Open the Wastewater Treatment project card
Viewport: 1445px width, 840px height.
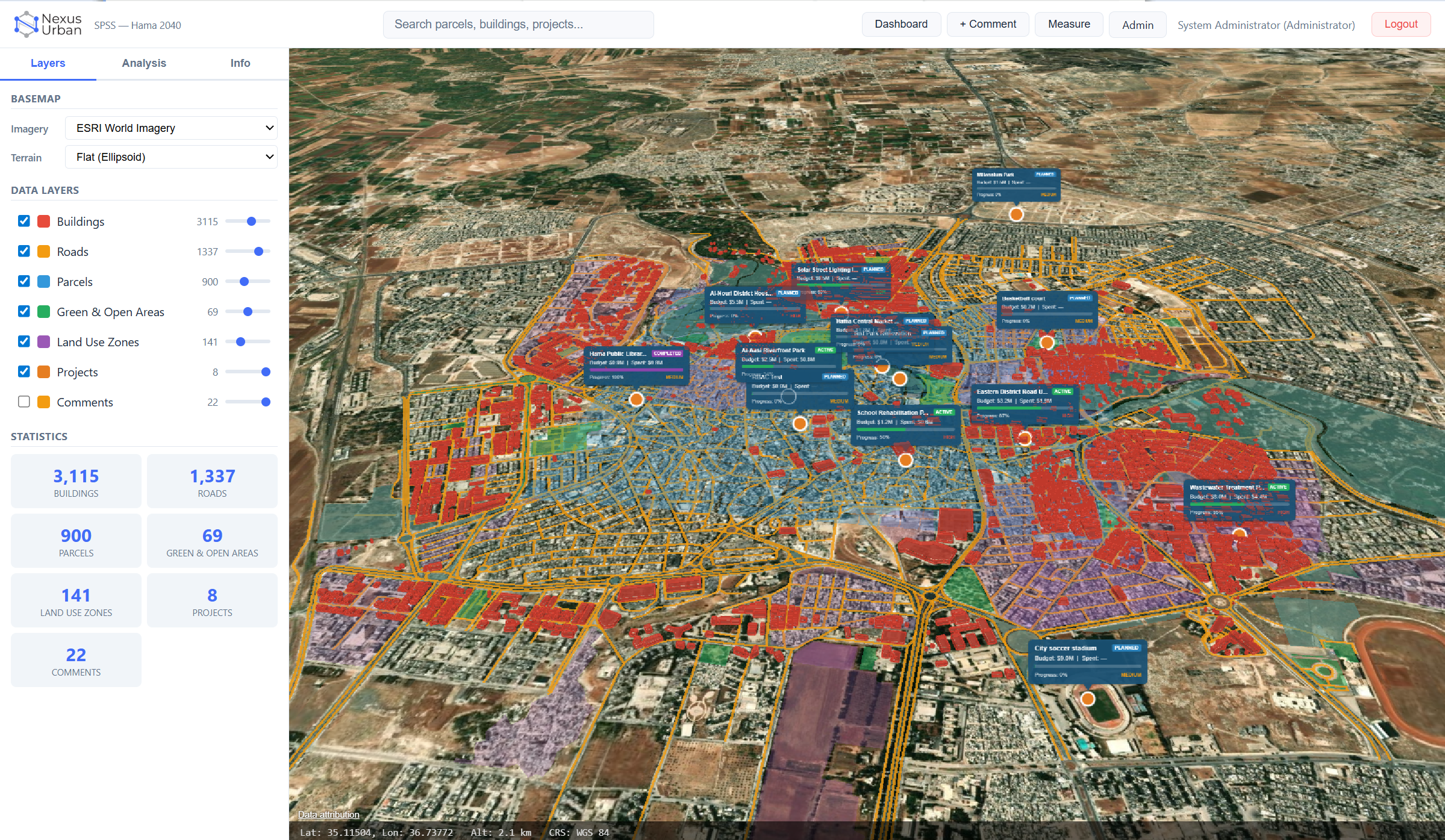(1238, 501)
